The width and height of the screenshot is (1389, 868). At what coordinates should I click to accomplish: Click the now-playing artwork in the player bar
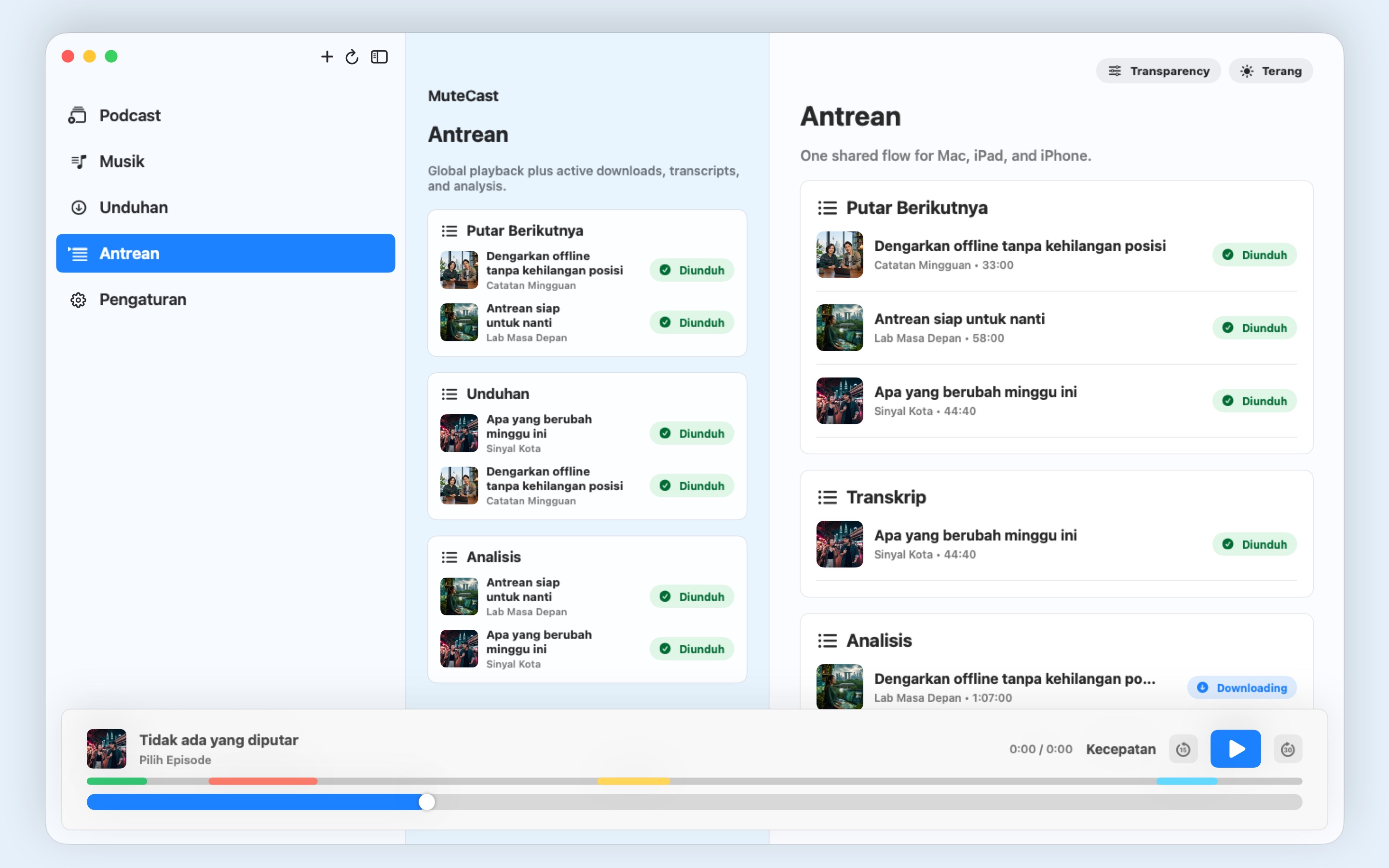[x=106, y=748]
